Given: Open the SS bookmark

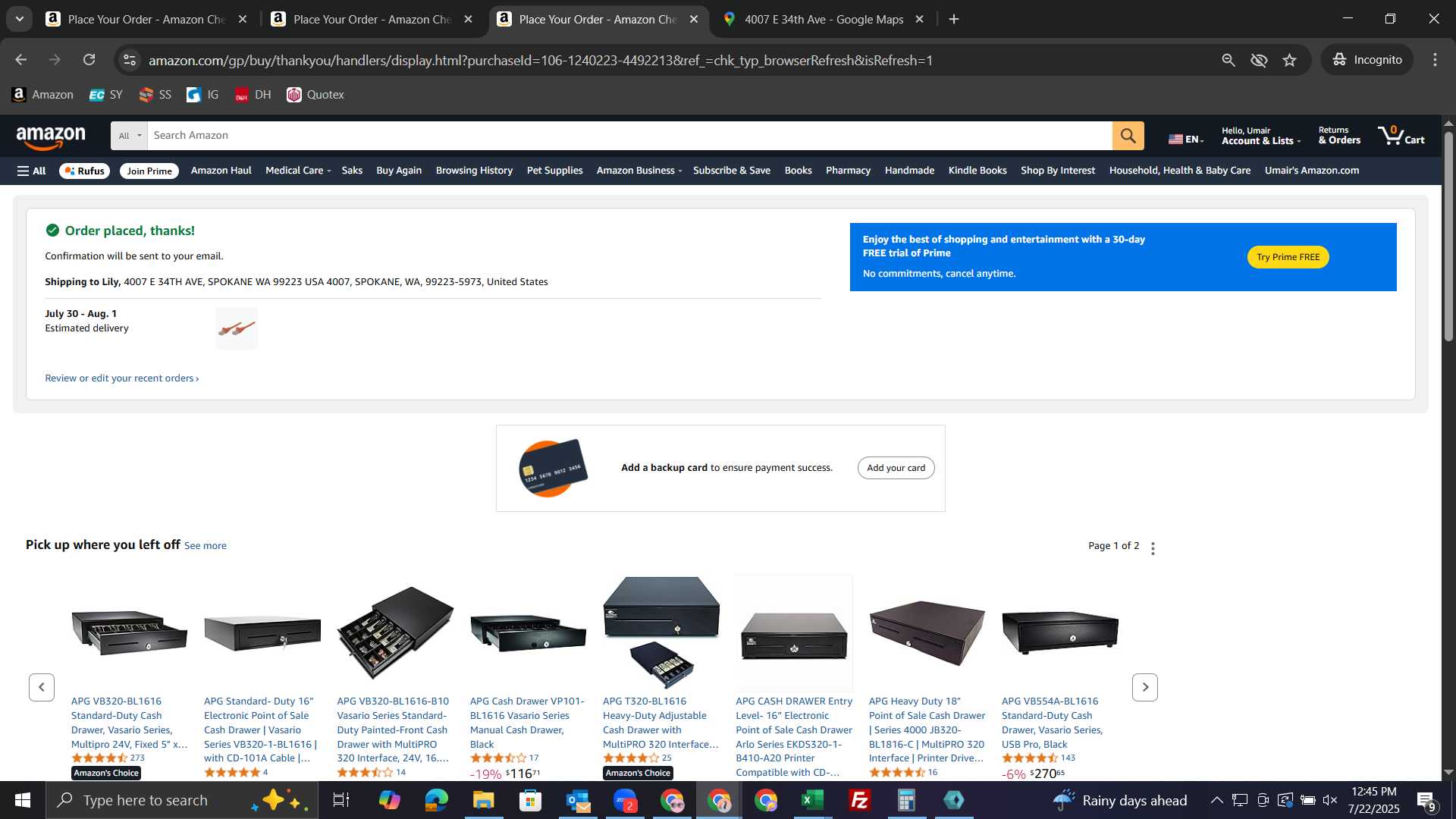Looking at the screenshot, I should pos(155,95).
